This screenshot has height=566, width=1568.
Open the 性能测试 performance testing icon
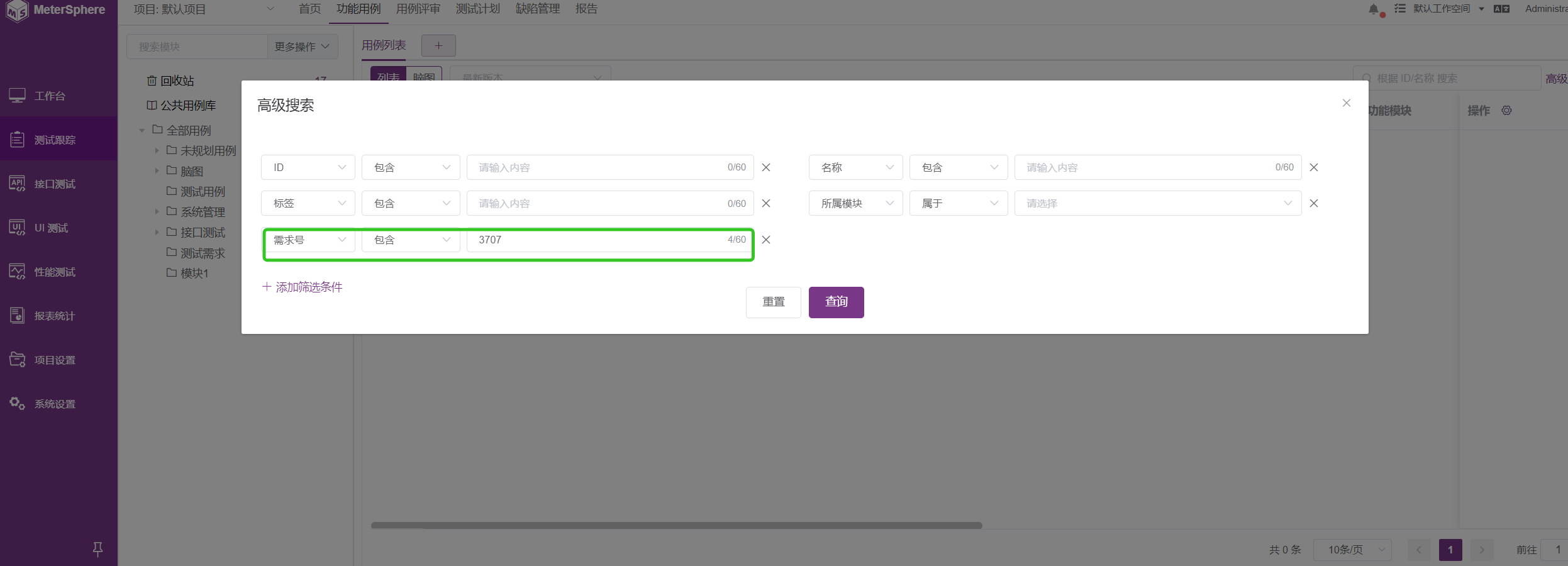point(16,271)
